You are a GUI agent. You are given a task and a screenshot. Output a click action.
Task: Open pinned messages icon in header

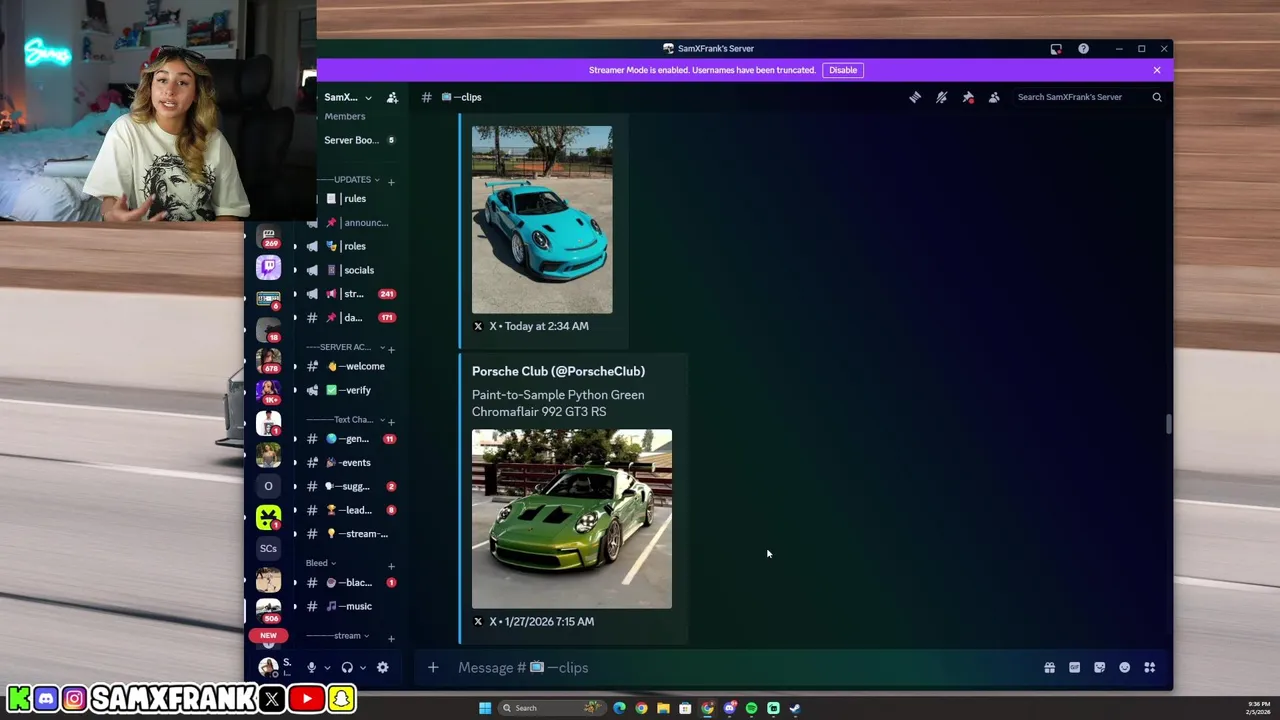point(968,97)
